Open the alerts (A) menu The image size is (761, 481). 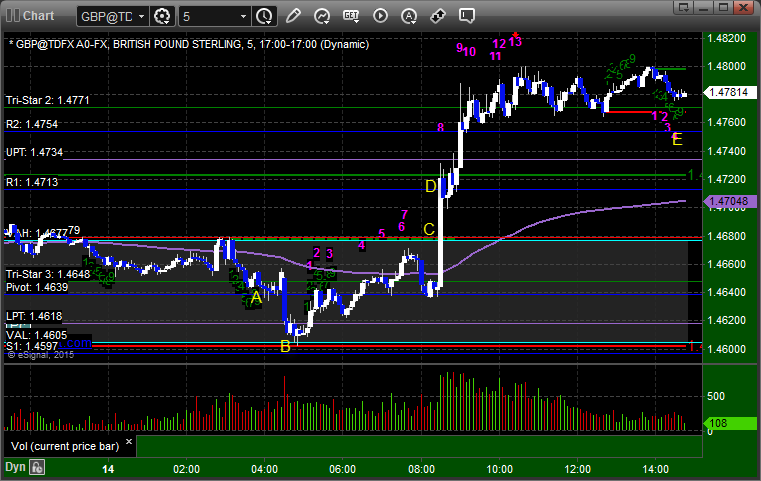pos(409,16)
